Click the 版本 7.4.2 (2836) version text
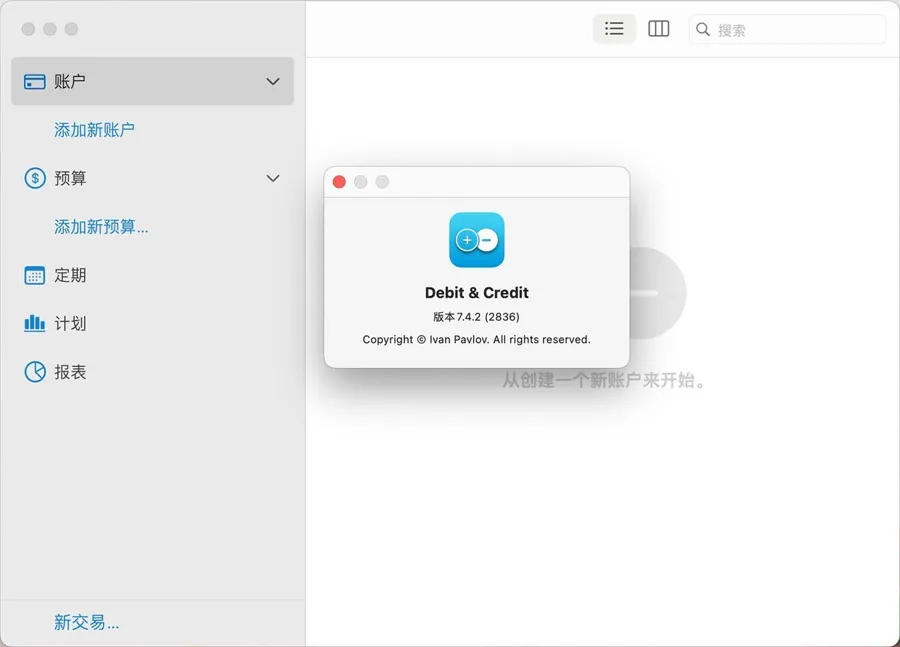The height and width of the screenshot is (647, 900). [476, 317]
